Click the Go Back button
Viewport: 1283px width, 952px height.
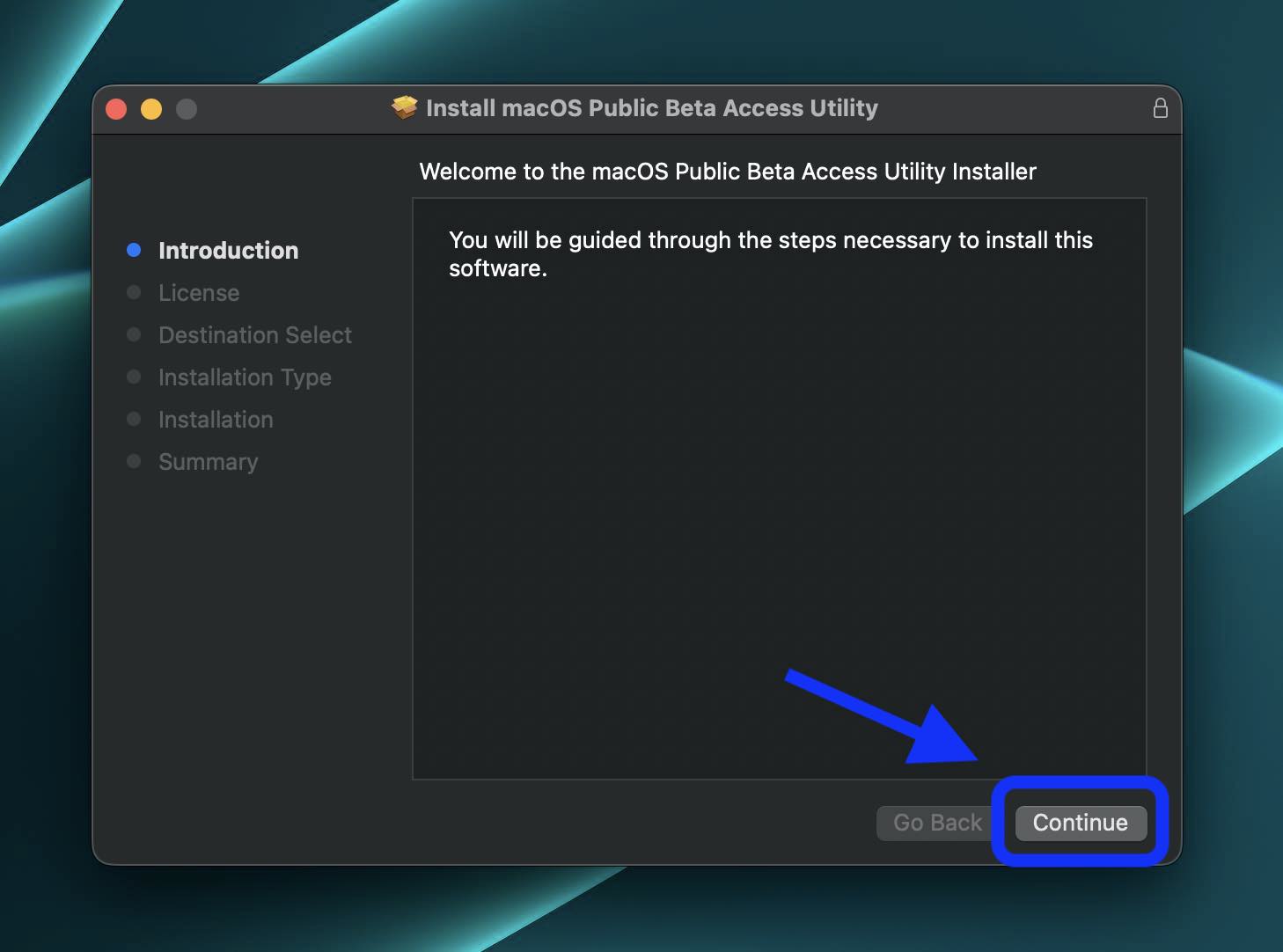[935, 823]
